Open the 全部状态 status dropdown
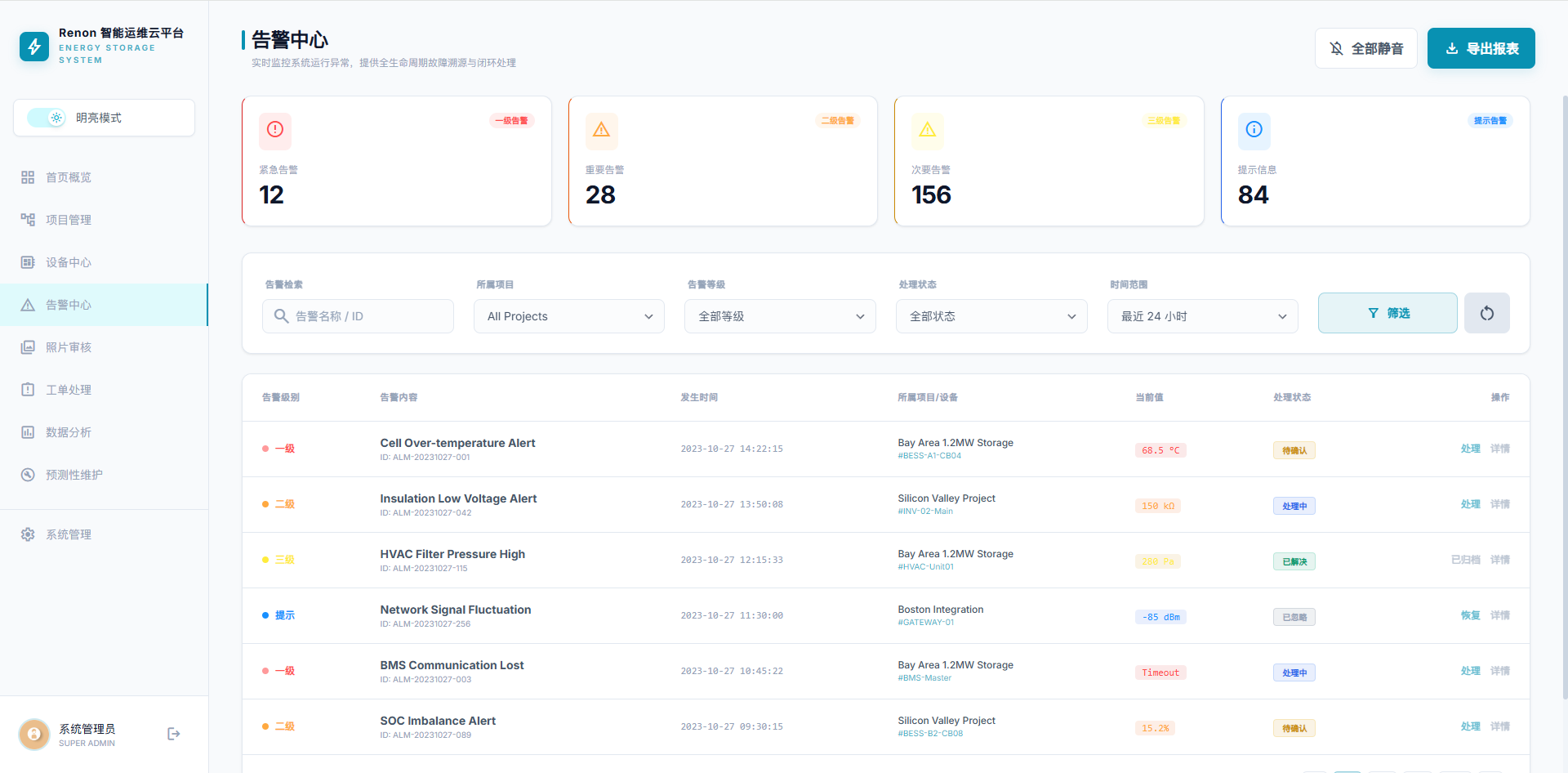Image resolution: width=1568 pixels, height=773 pixels. 991,316
